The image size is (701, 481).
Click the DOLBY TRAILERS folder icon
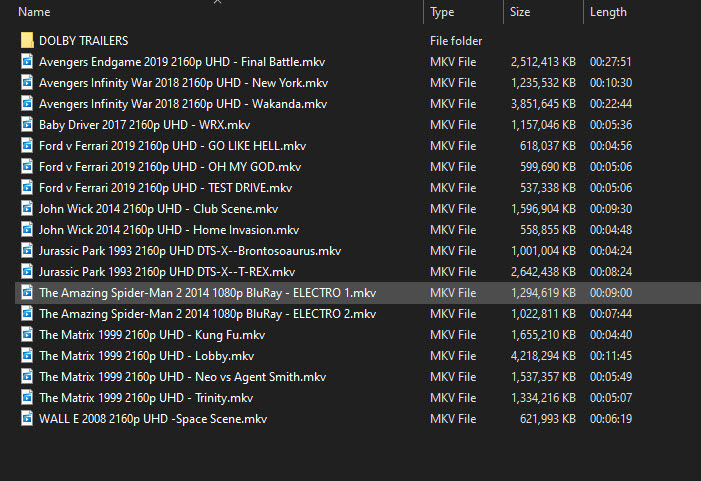pos(27,41)
